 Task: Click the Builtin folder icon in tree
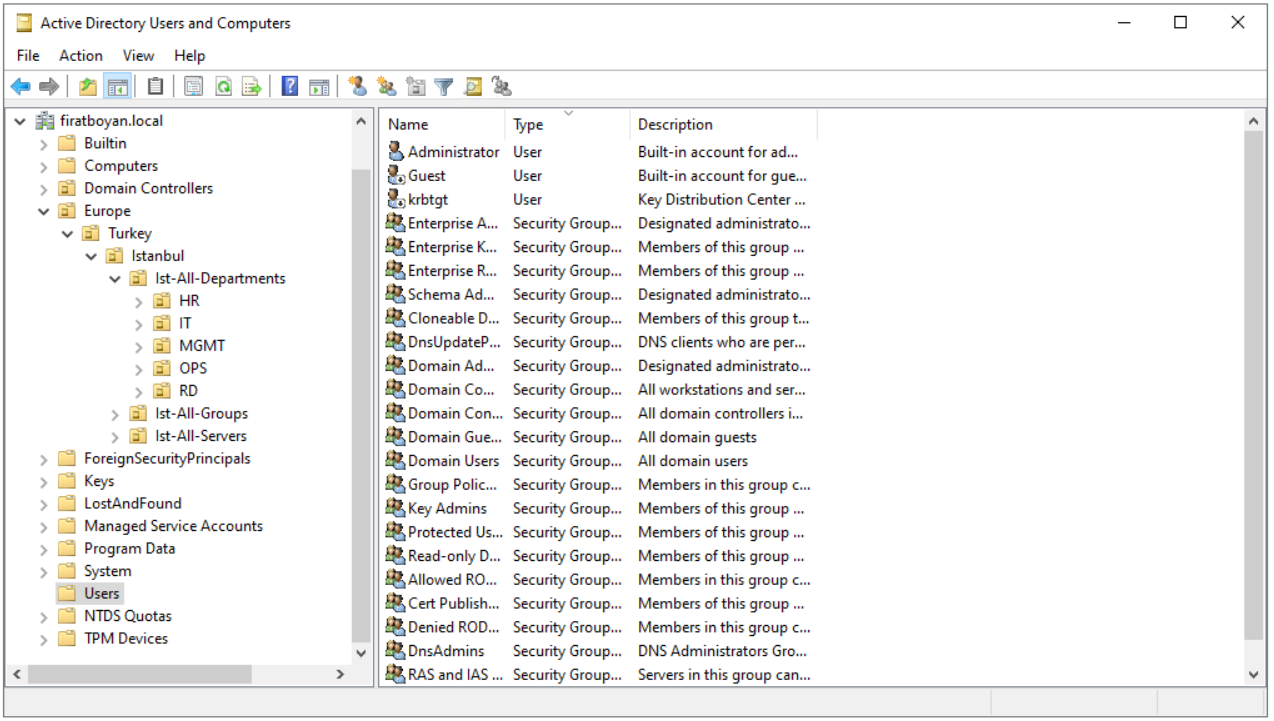(x=67, y=143)
